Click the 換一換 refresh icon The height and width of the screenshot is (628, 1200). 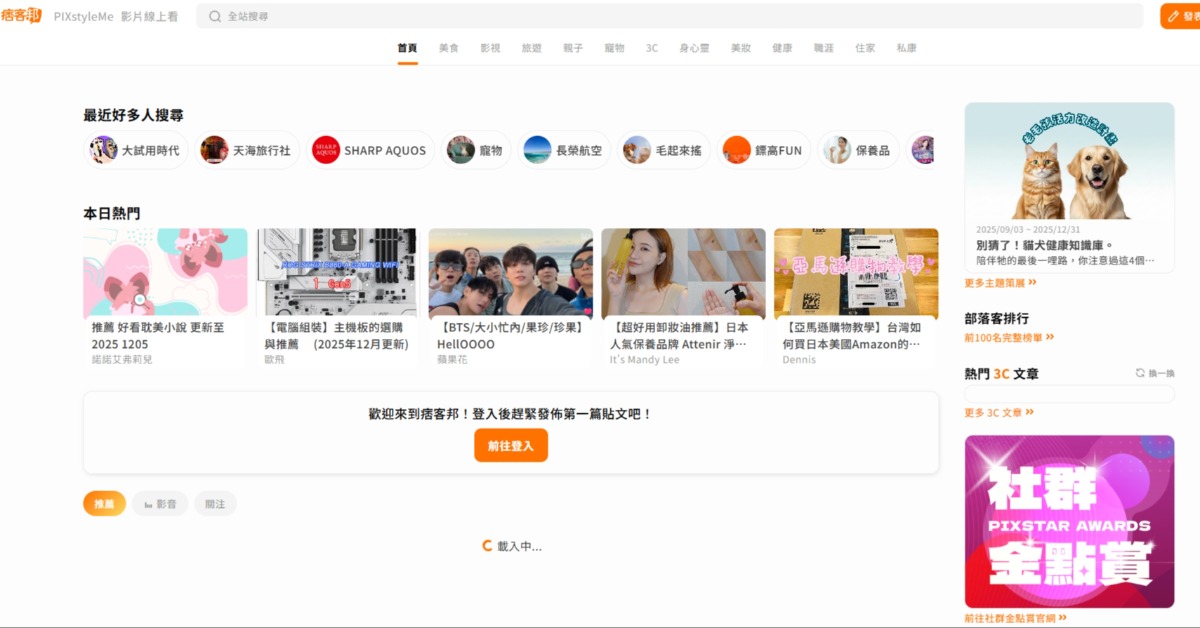[x=1140, y=373]
